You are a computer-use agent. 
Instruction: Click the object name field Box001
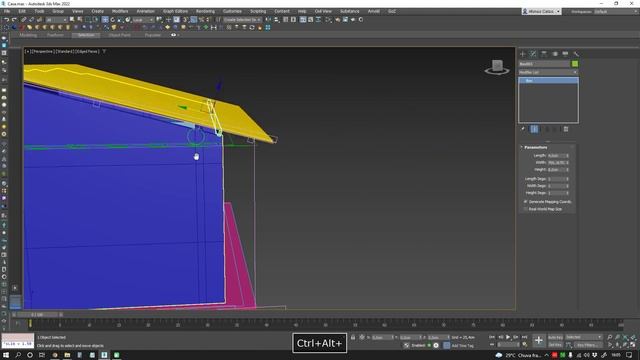click(544, 64)
